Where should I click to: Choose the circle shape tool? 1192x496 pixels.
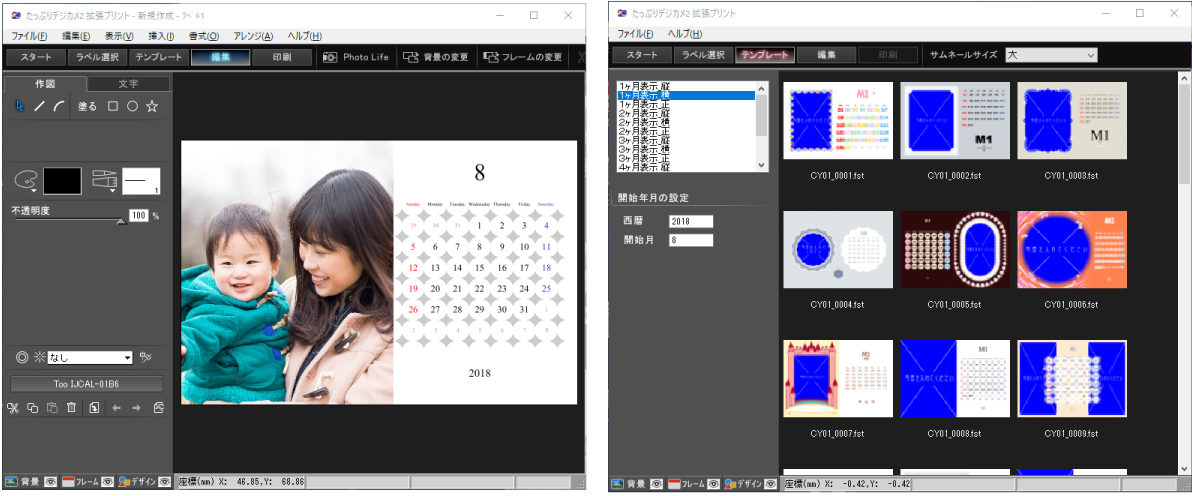[132, 106]
